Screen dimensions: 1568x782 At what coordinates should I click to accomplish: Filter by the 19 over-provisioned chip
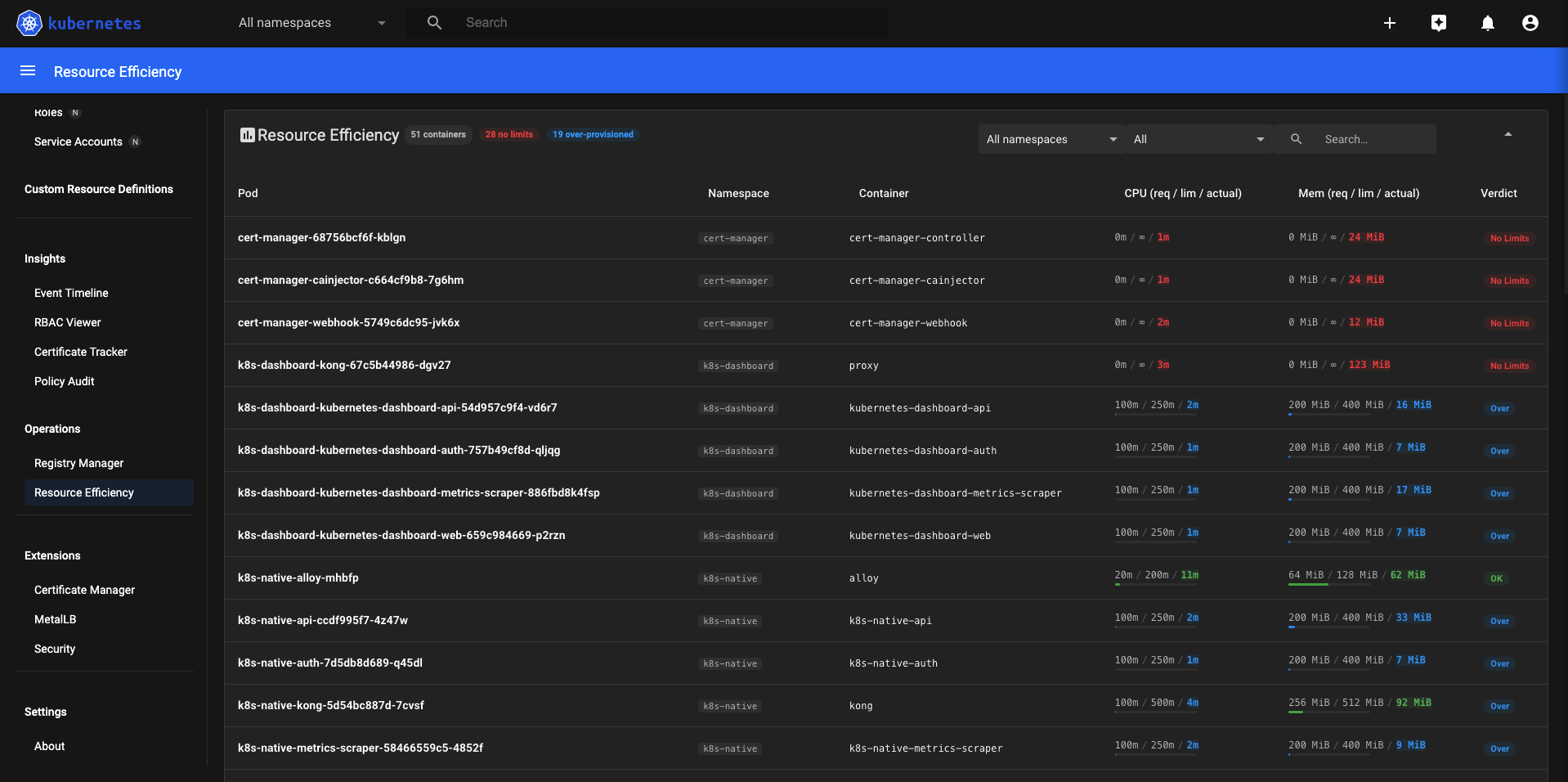tap(593, 134)
